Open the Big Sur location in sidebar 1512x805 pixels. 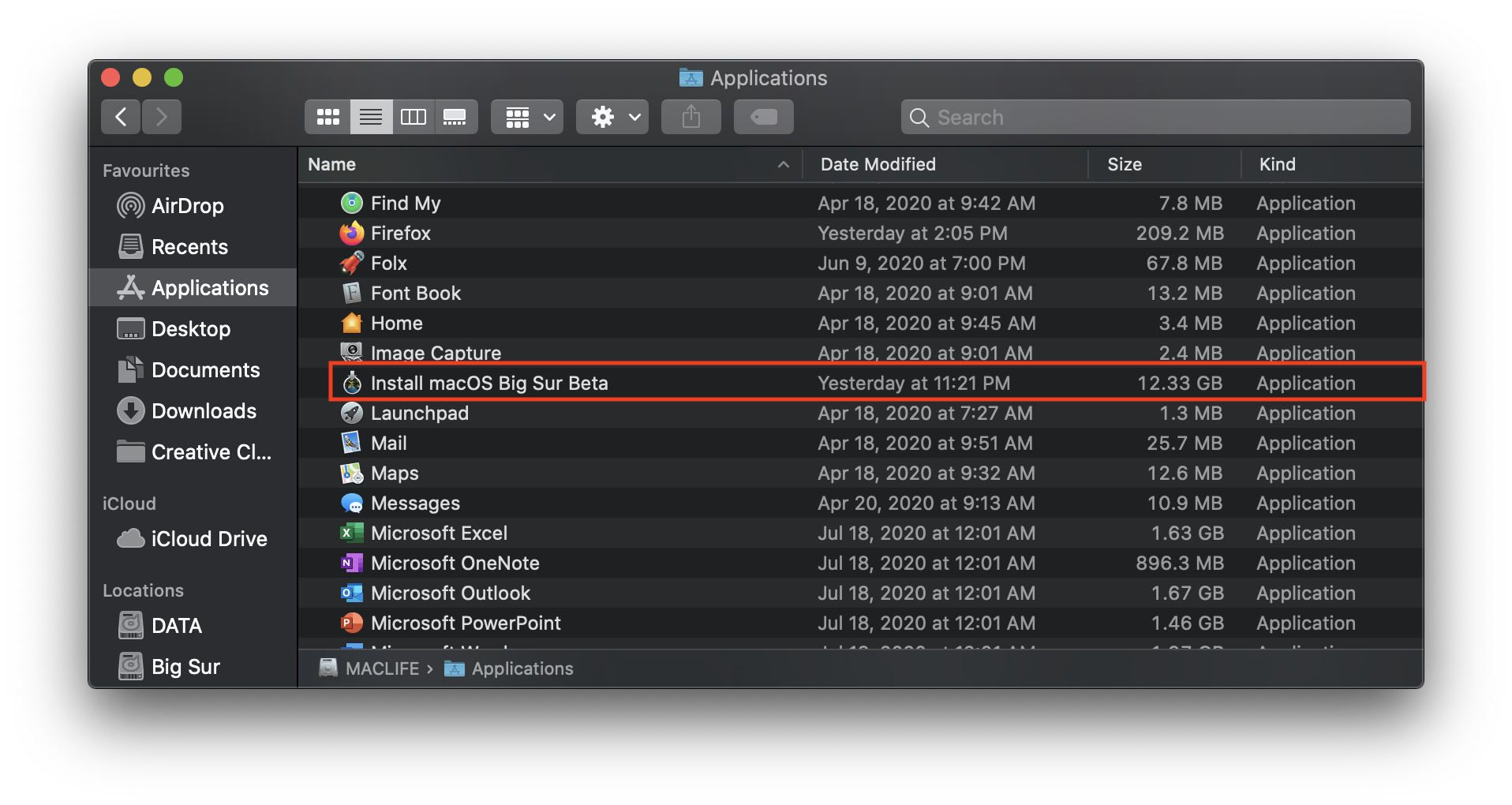(185, 666)
